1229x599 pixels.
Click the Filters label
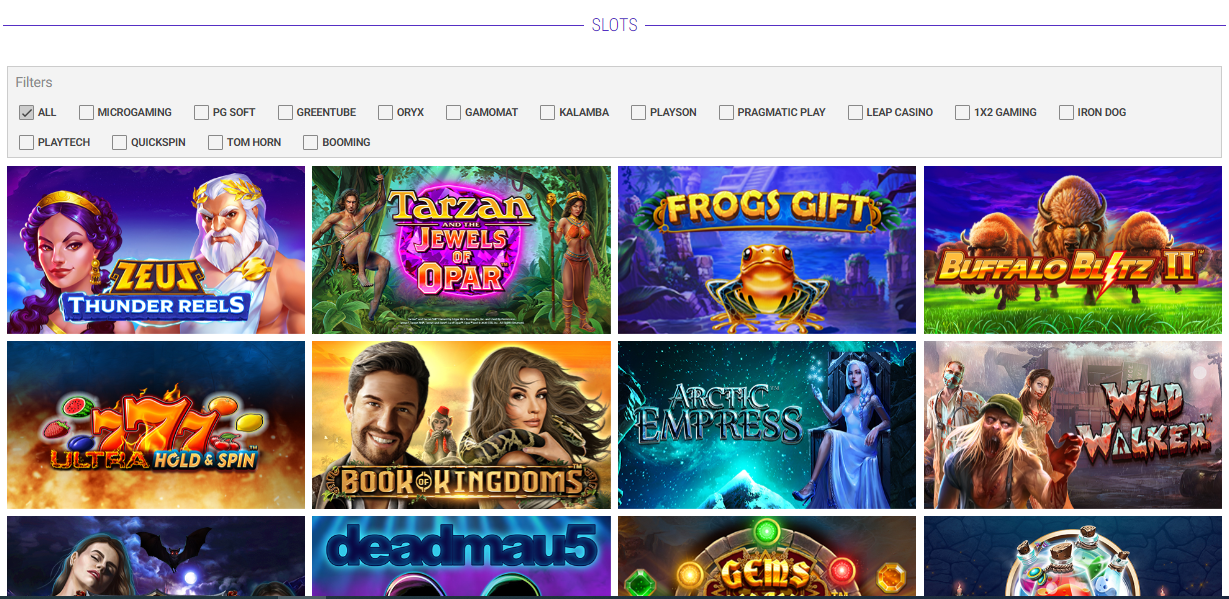coord(34,82)
